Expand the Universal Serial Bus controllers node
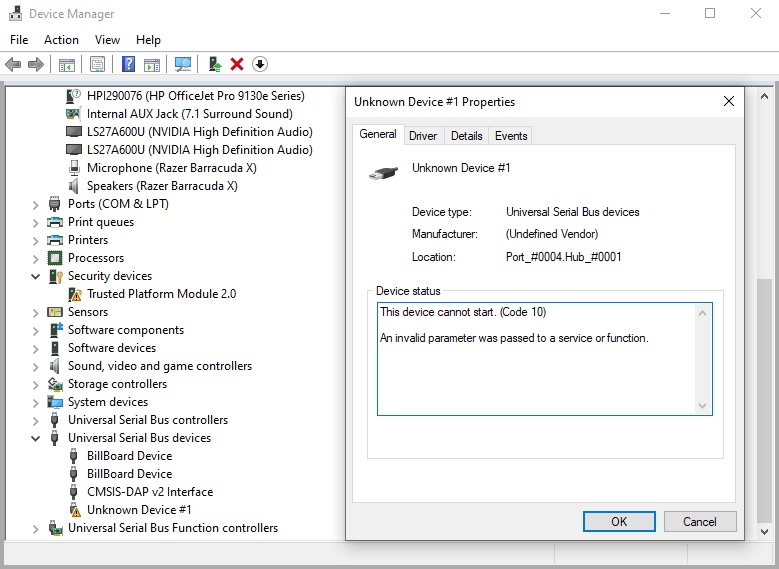The height and width of the screenshot is (569, 779). coord(35,420)
